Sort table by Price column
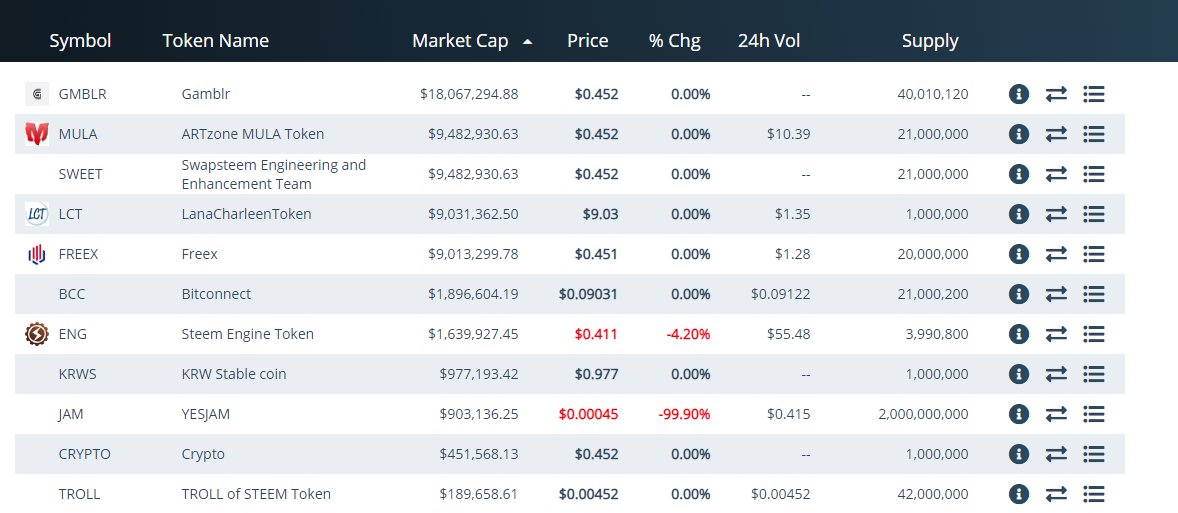Image resolution: width=1178 pixels, height=513 pixels. pos(587,41)
